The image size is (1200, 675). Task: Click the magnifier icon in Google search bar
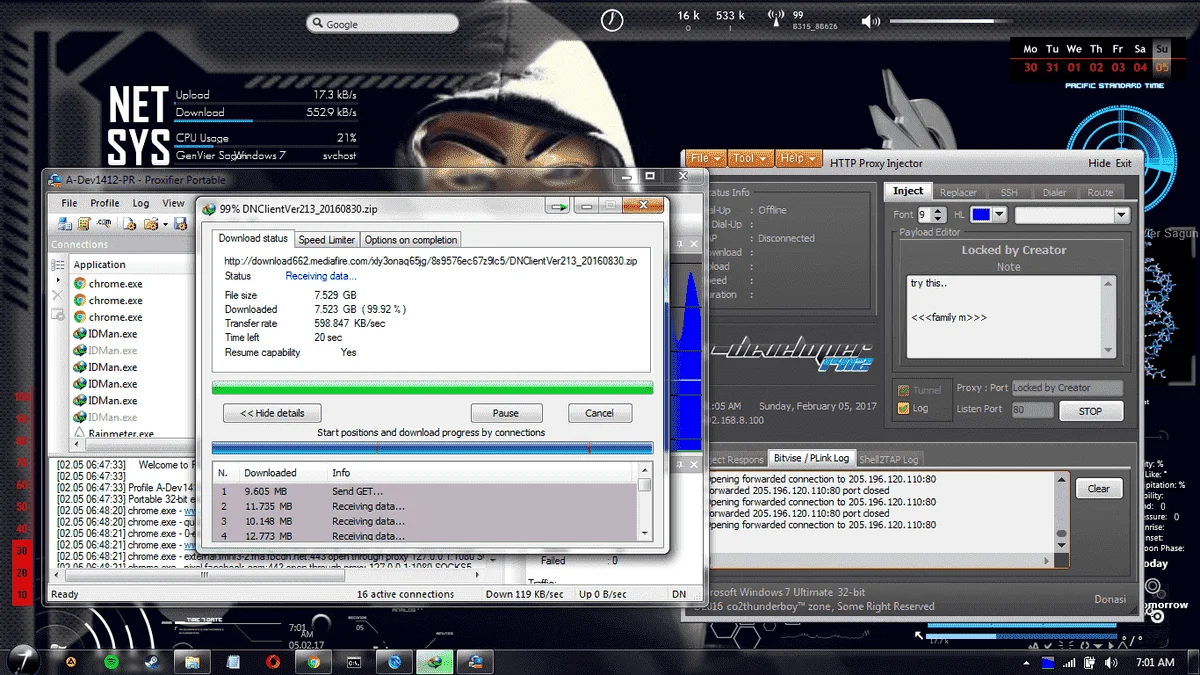coord(317,24)
